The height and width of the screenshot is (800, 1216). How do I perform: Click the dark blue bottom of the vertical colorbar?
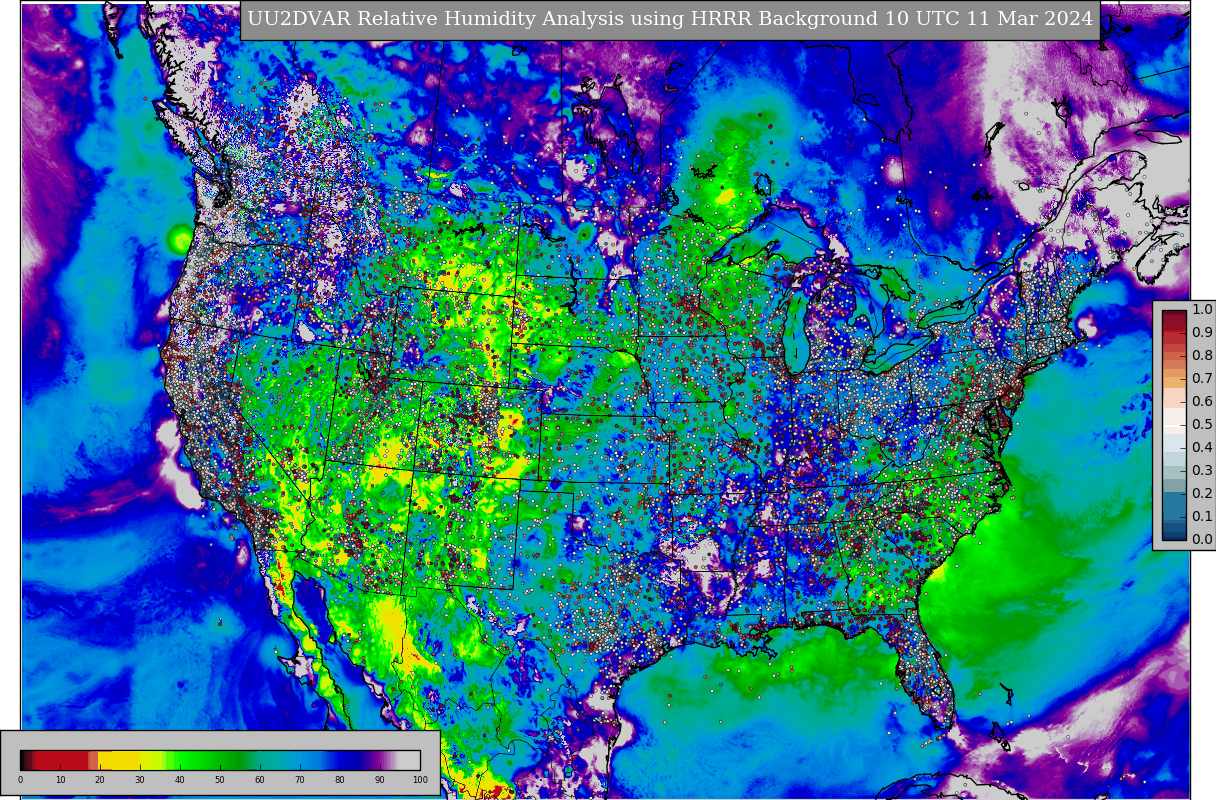(1174, 530)
